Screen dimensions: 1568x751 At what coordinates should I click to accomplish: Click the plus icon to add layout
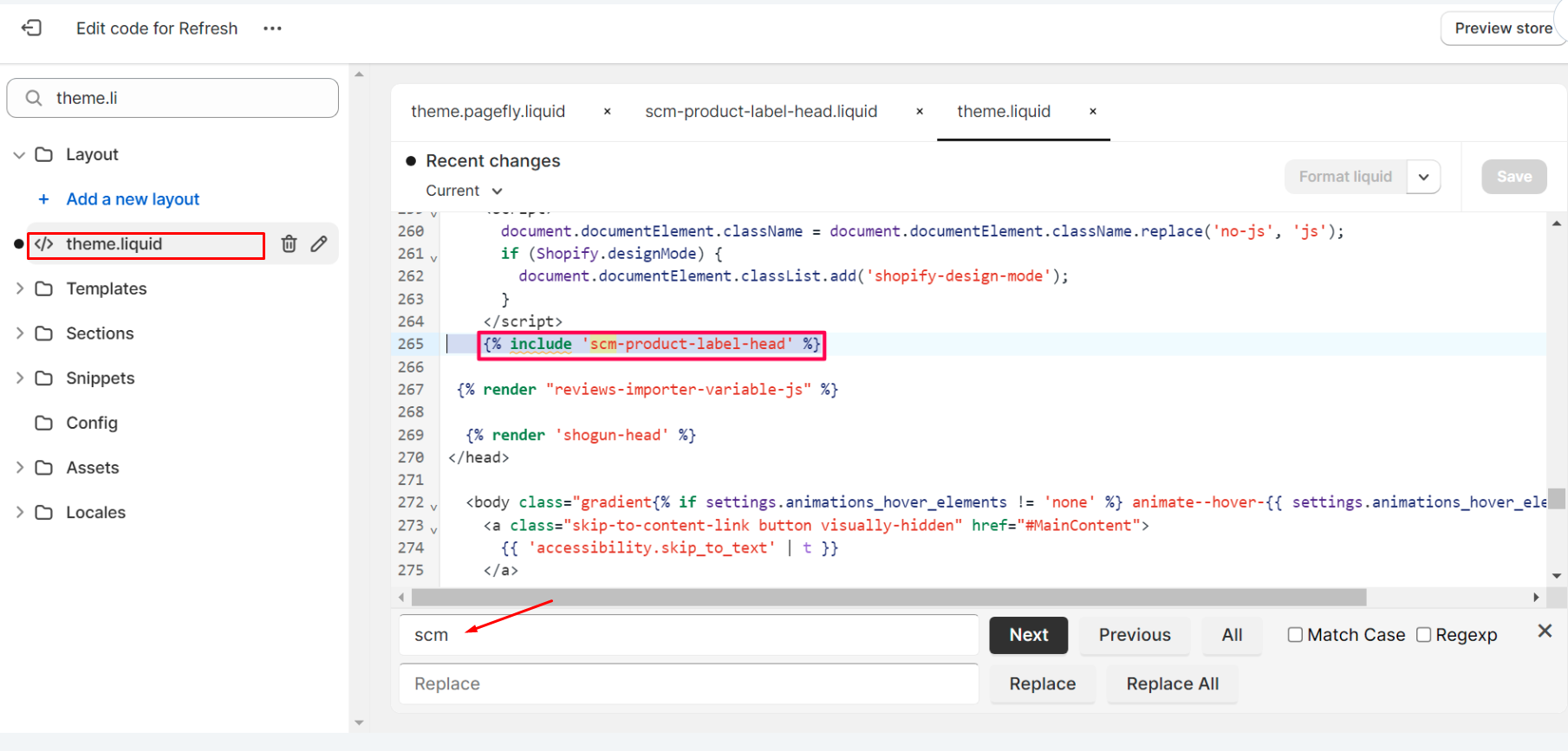tap(43, 199)
